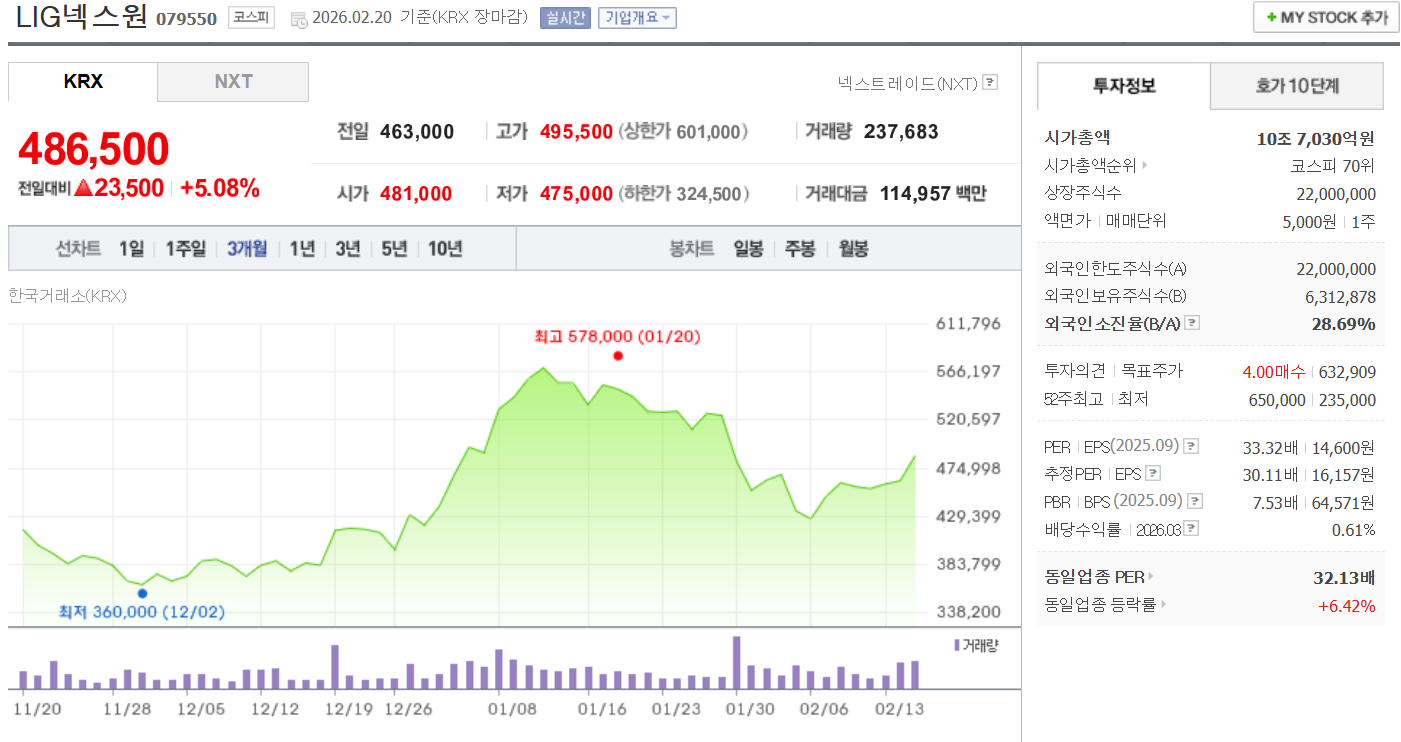Select 3개월 line chart period
Viewport: 1401px width, 742px height.
click(247, 249)
